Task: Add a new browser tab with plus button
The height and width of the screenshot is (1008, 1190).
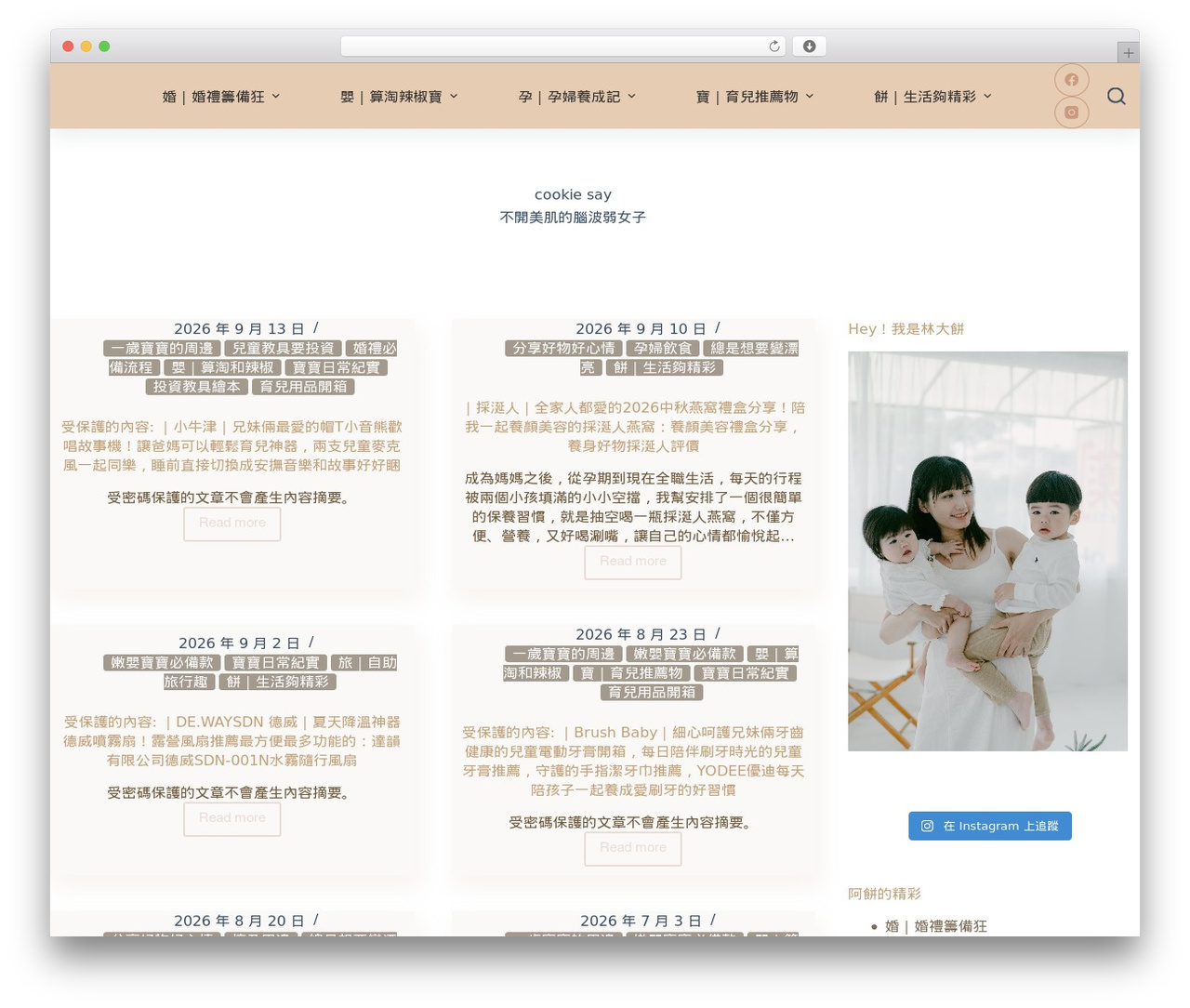Action: 1128,53
